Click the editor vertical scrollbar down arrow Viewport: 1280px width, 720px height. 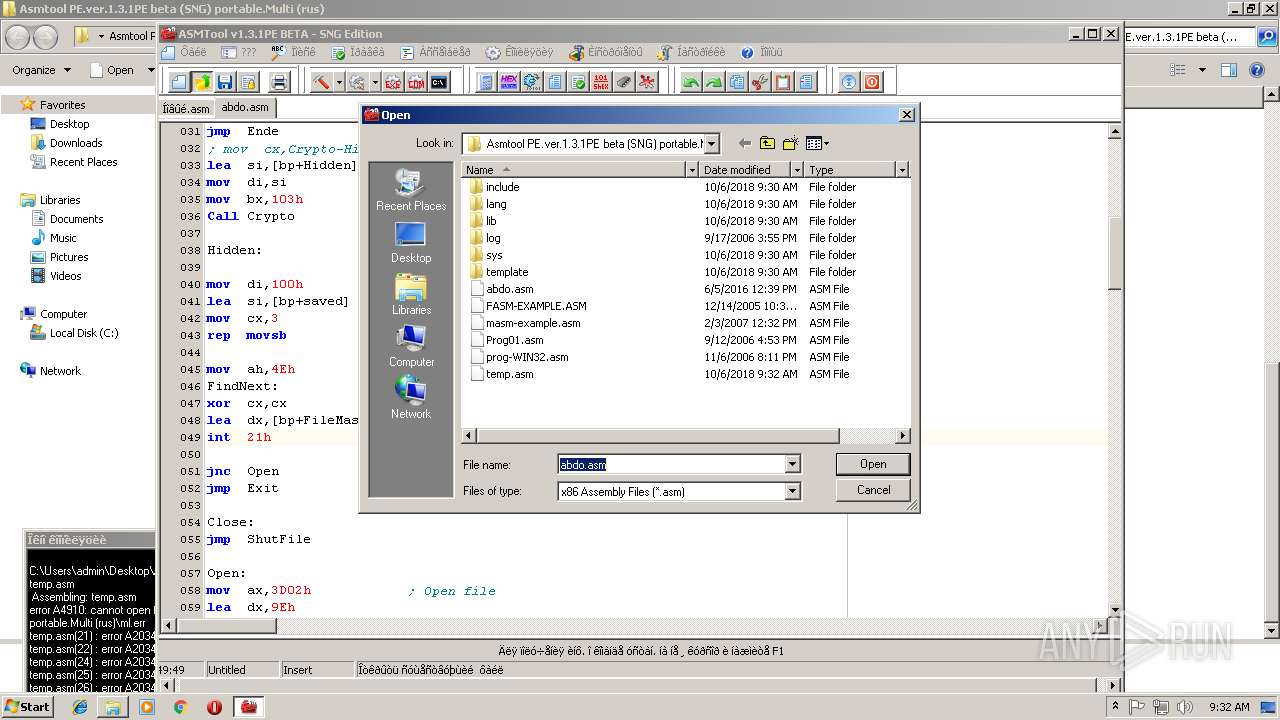[1113, 610]
